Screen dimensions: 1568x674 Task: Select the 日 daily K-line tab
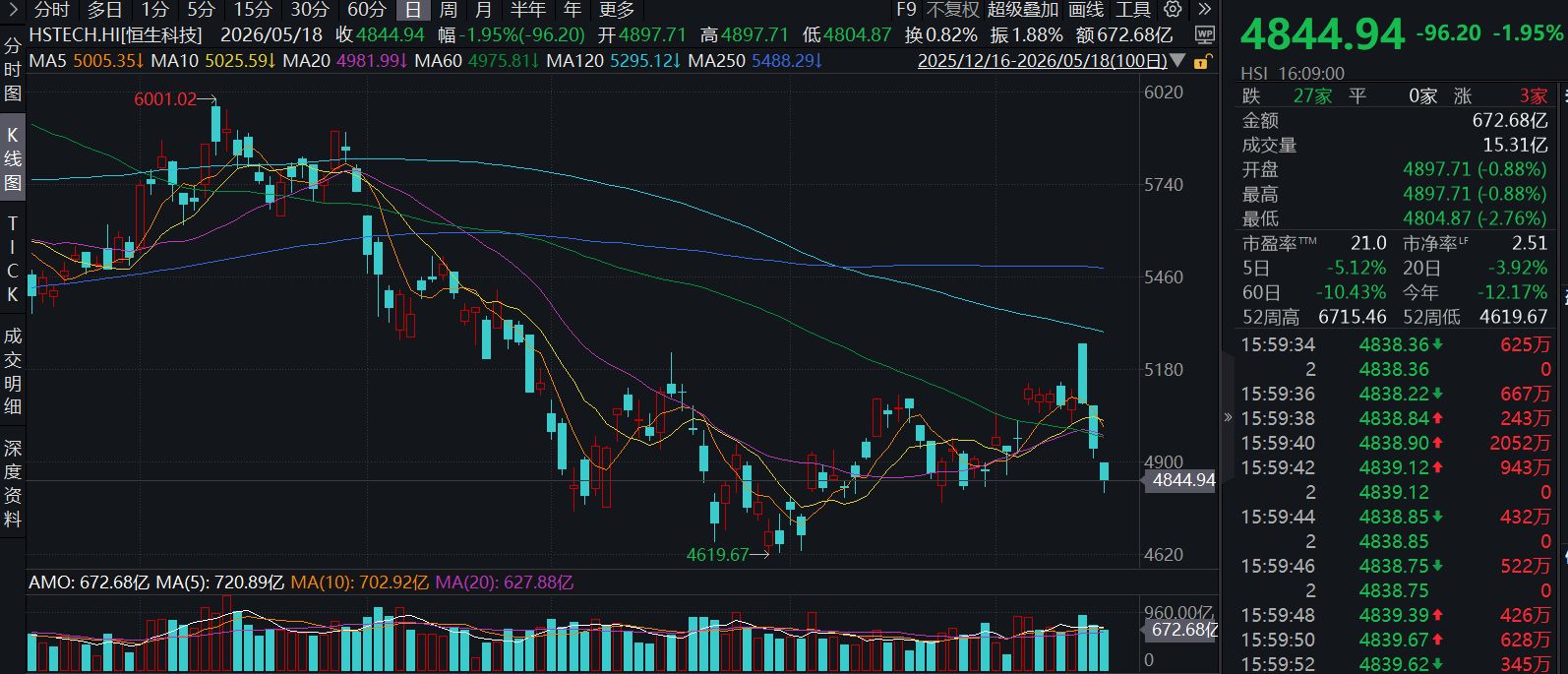click(413, 10)
